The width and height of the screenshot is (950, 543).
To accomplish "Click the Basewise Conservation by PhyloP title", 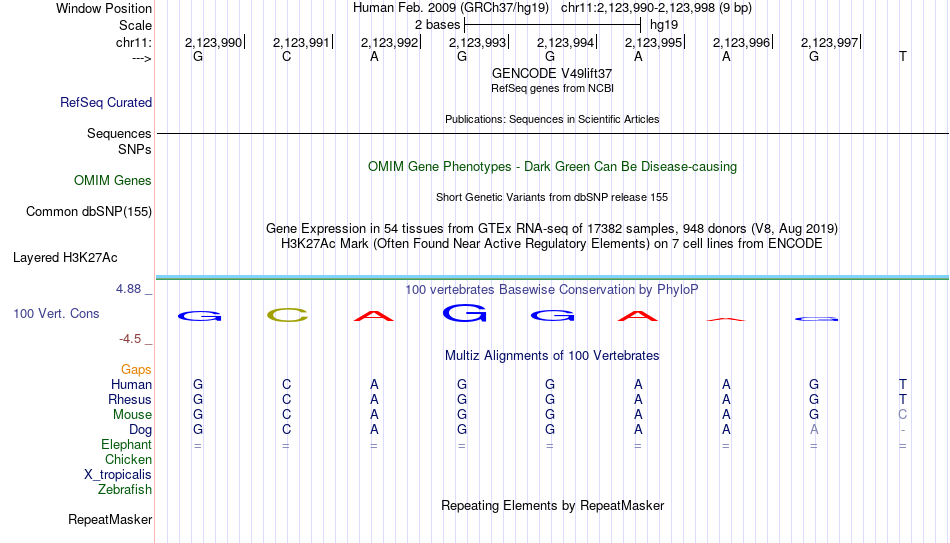I will pyautogui.click(x=552, y=290).
